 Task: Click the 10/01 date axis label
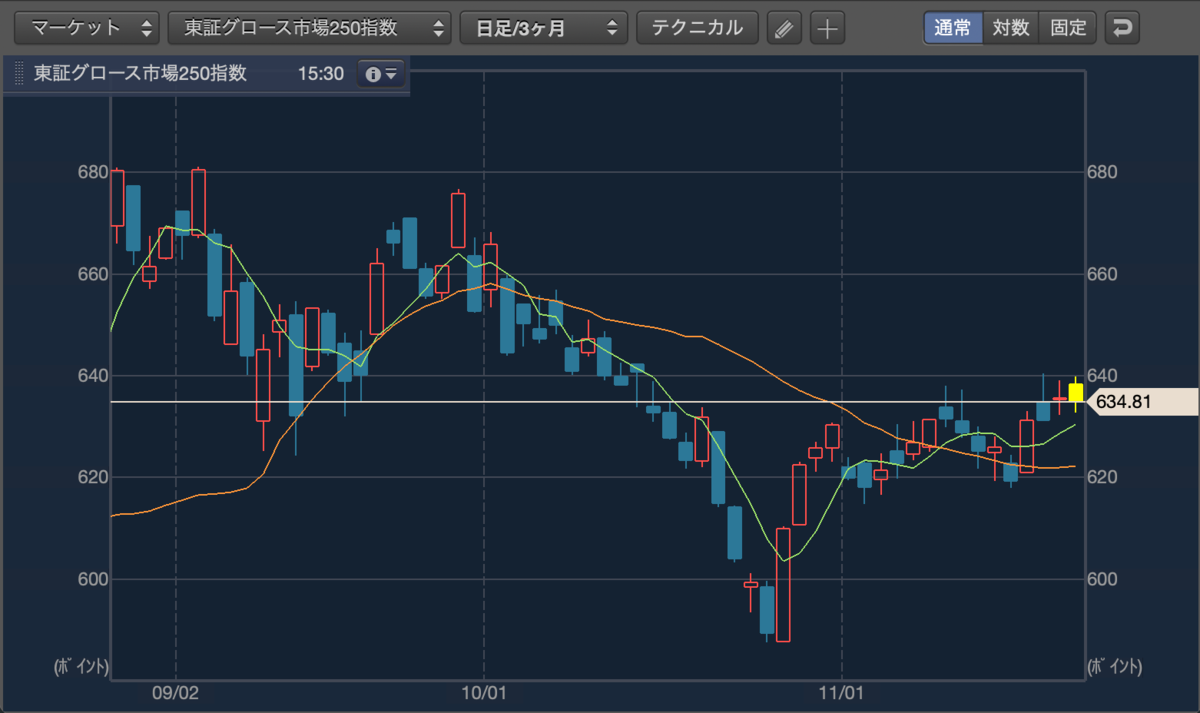click(x=483, y=691)
